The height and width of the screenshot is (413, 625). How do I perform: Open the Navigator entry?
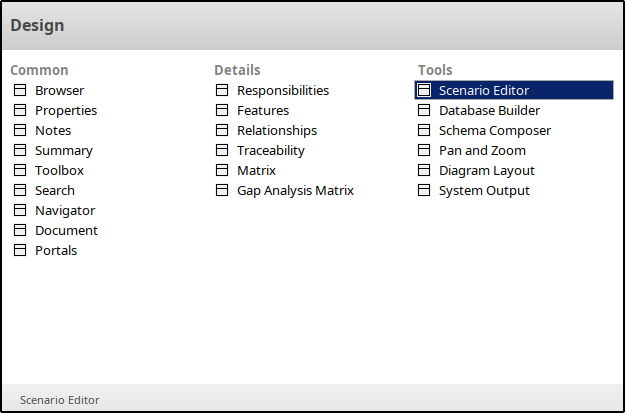click(x=65, y=210)
